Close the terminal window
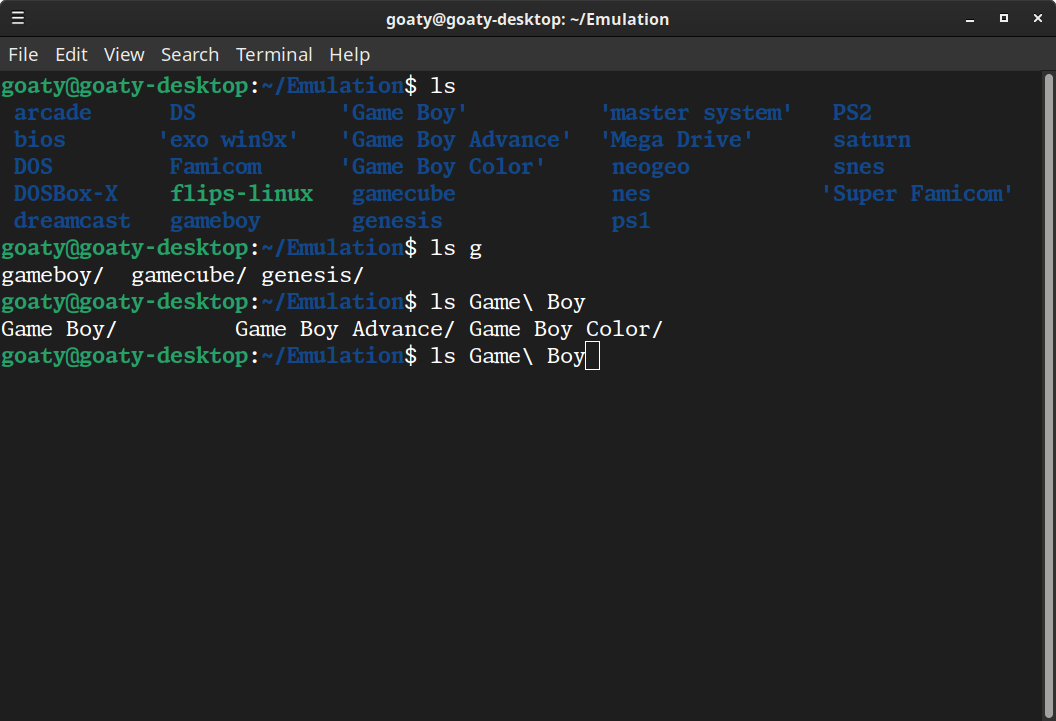This screenshot has width=1056, height=721. pyautogui.click(x=1038, y=18)
